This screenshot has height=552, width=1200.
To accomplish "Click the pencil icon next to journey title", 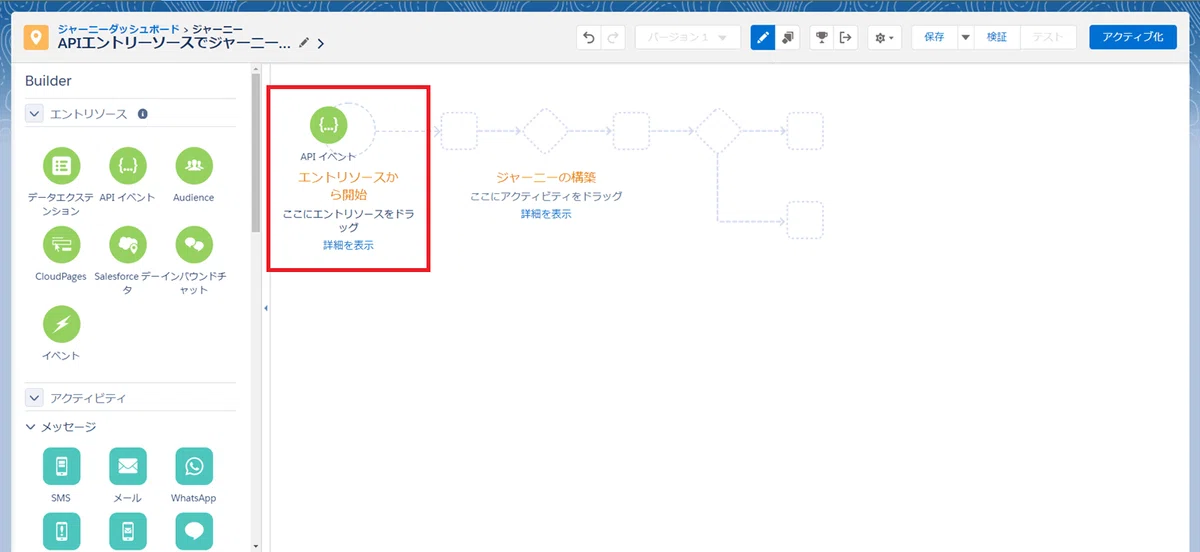I will point(304,43).
